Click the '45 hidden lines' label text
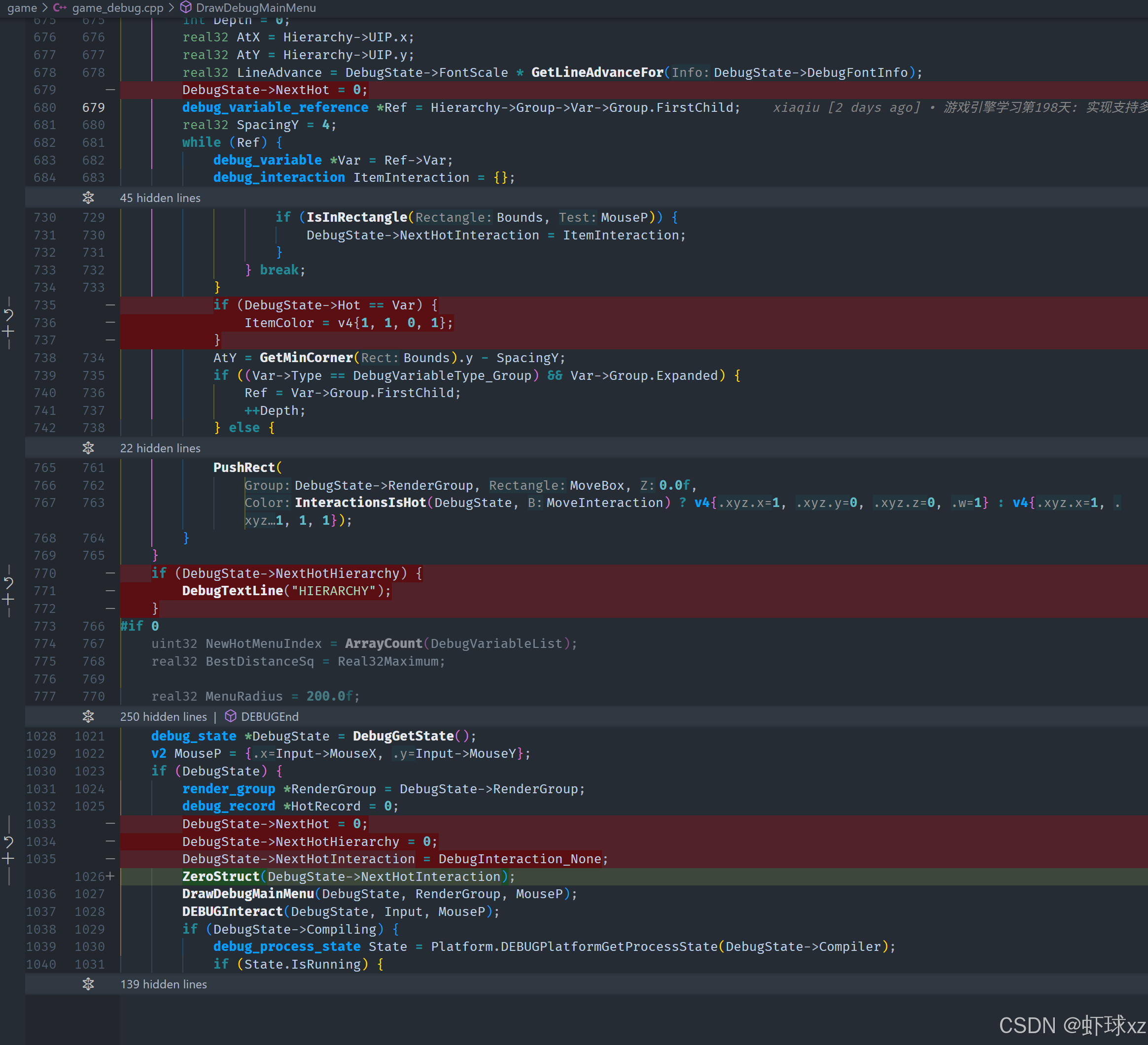The image size is (1148, 1045). coord(160,198)
